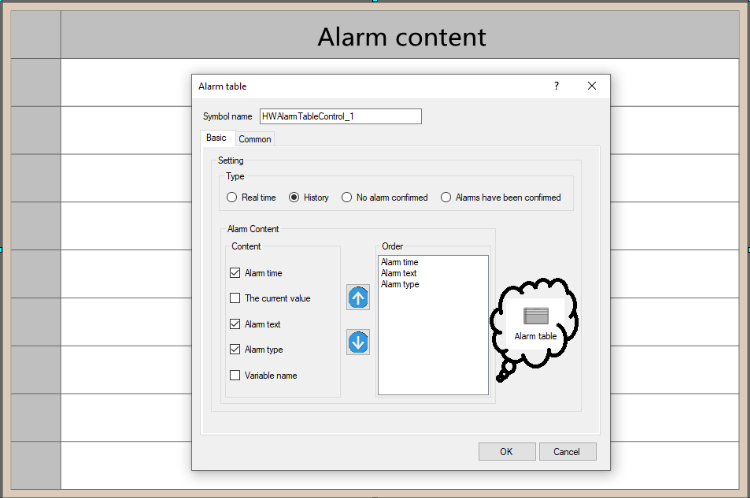Image resolution: width=750 pixels, height=498 pixels.
Task: Select the Real time radio option
Action: pos(232,198)
